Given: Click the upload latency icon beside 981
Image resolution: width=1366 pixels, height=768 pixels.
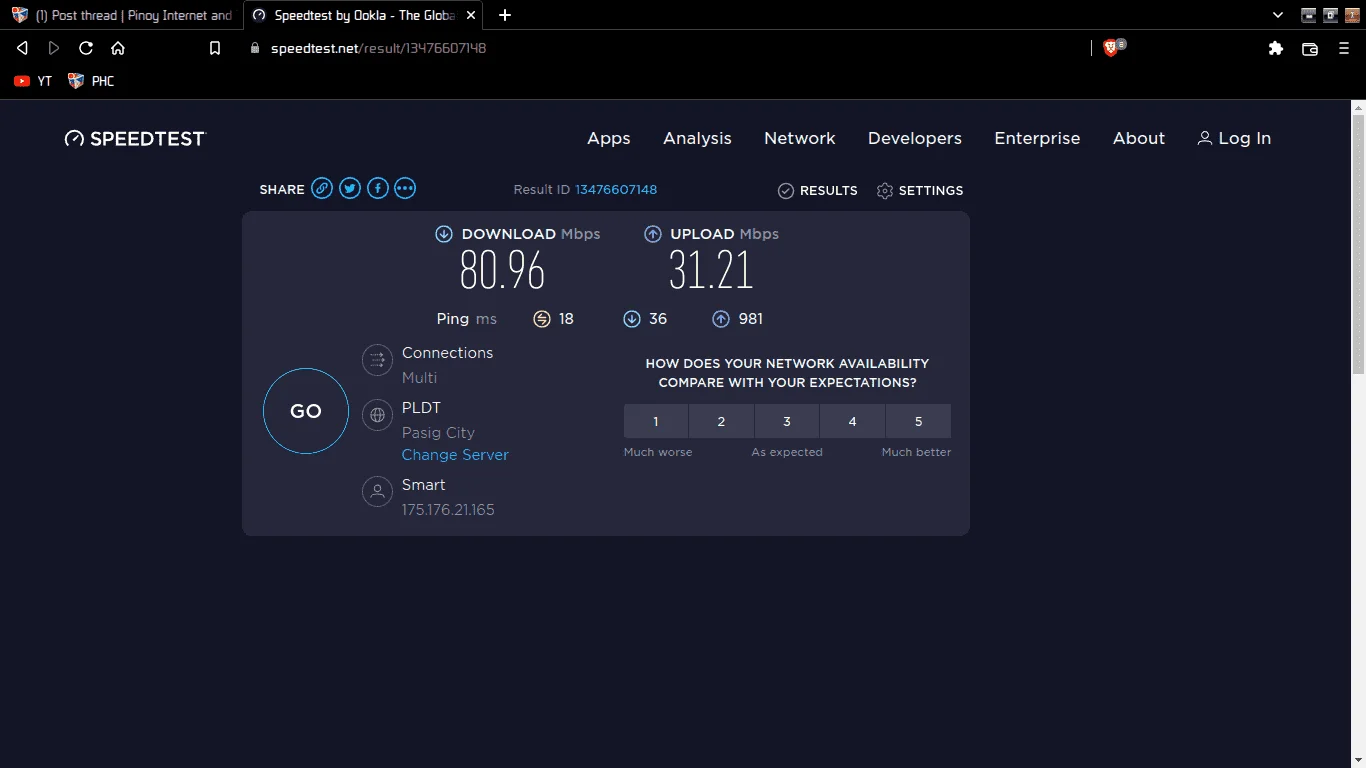Looking at the screenshot, I should [721, 319].
